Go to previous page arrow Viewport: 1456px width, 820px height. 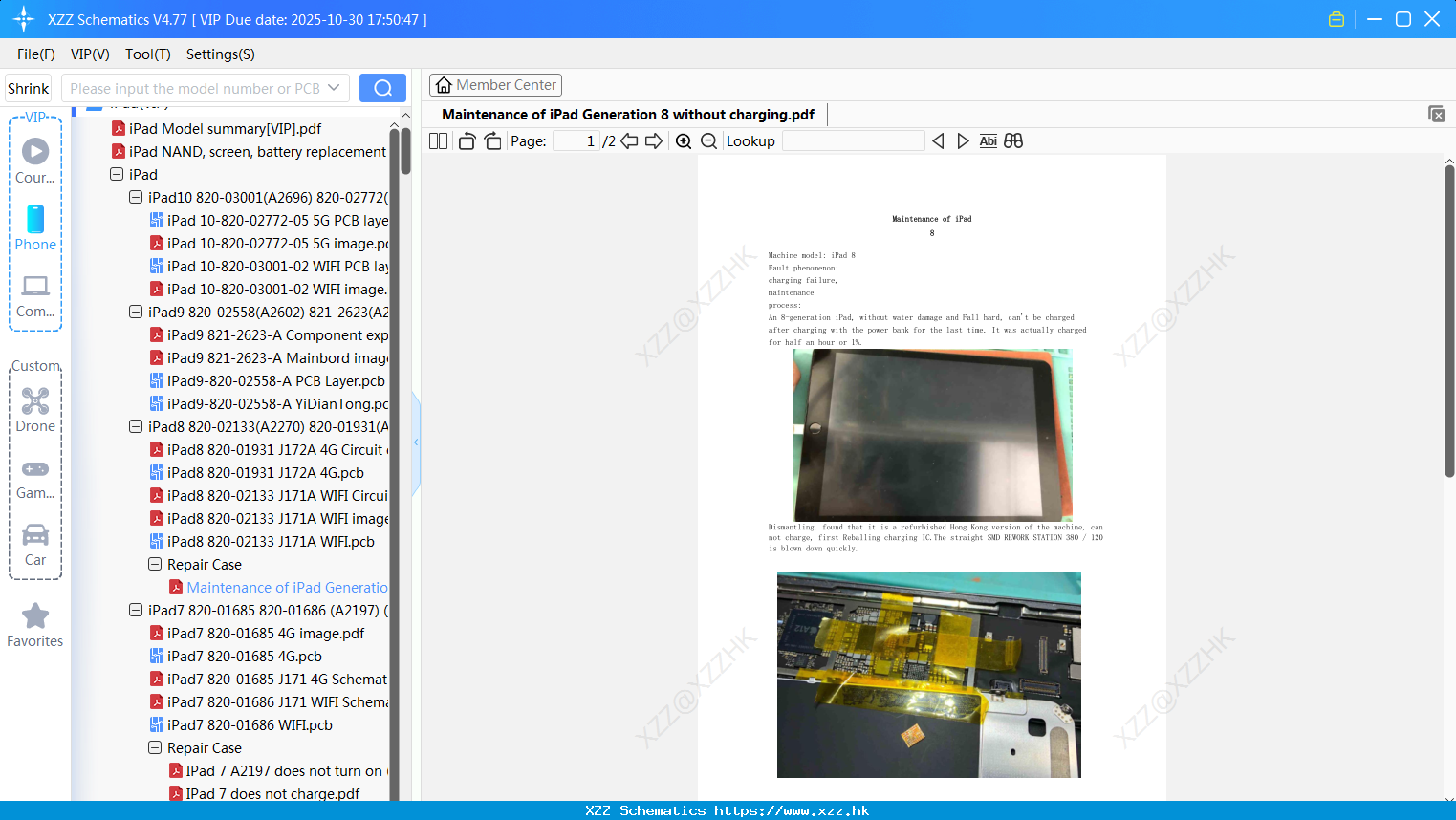pyautogui.click(x=629, y=141)
